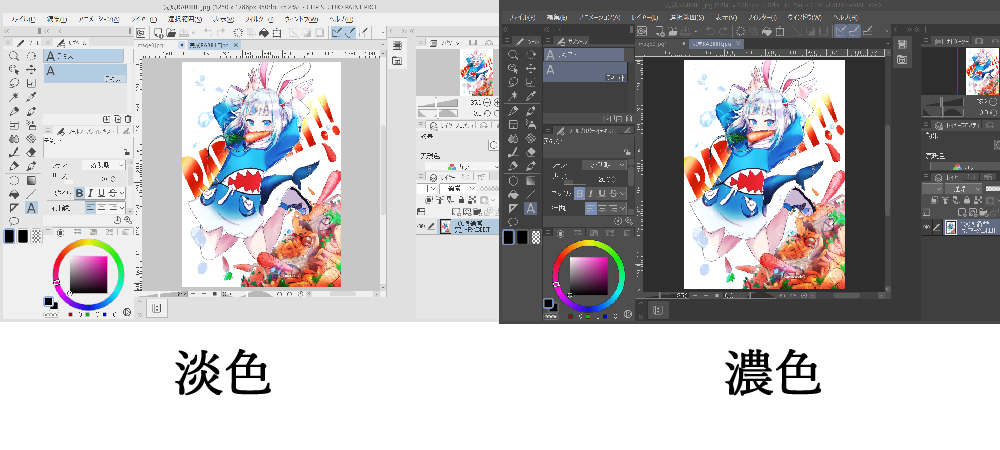Close the active document tab in light-theme window
1000x450 pixels.
click(x=237, y=45)
